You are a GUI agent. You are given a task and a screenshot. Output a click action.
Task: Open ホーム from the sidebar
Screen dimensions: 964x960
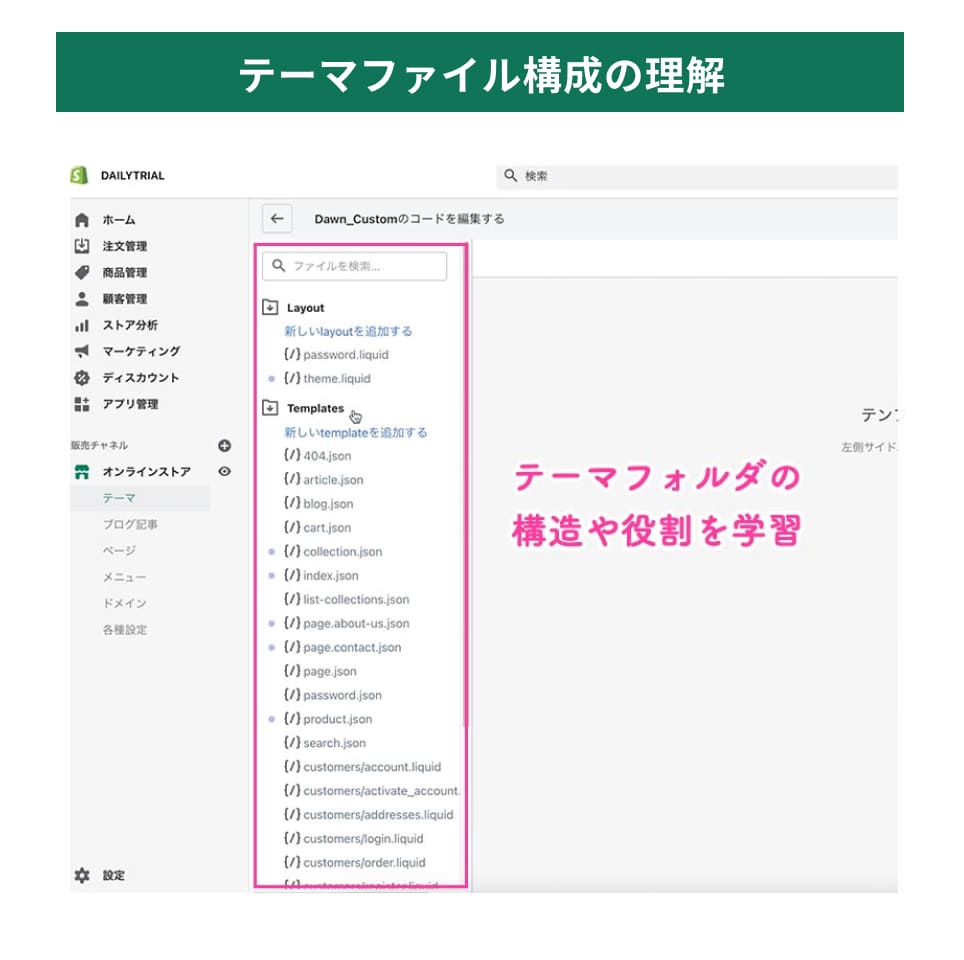point(118,220)
